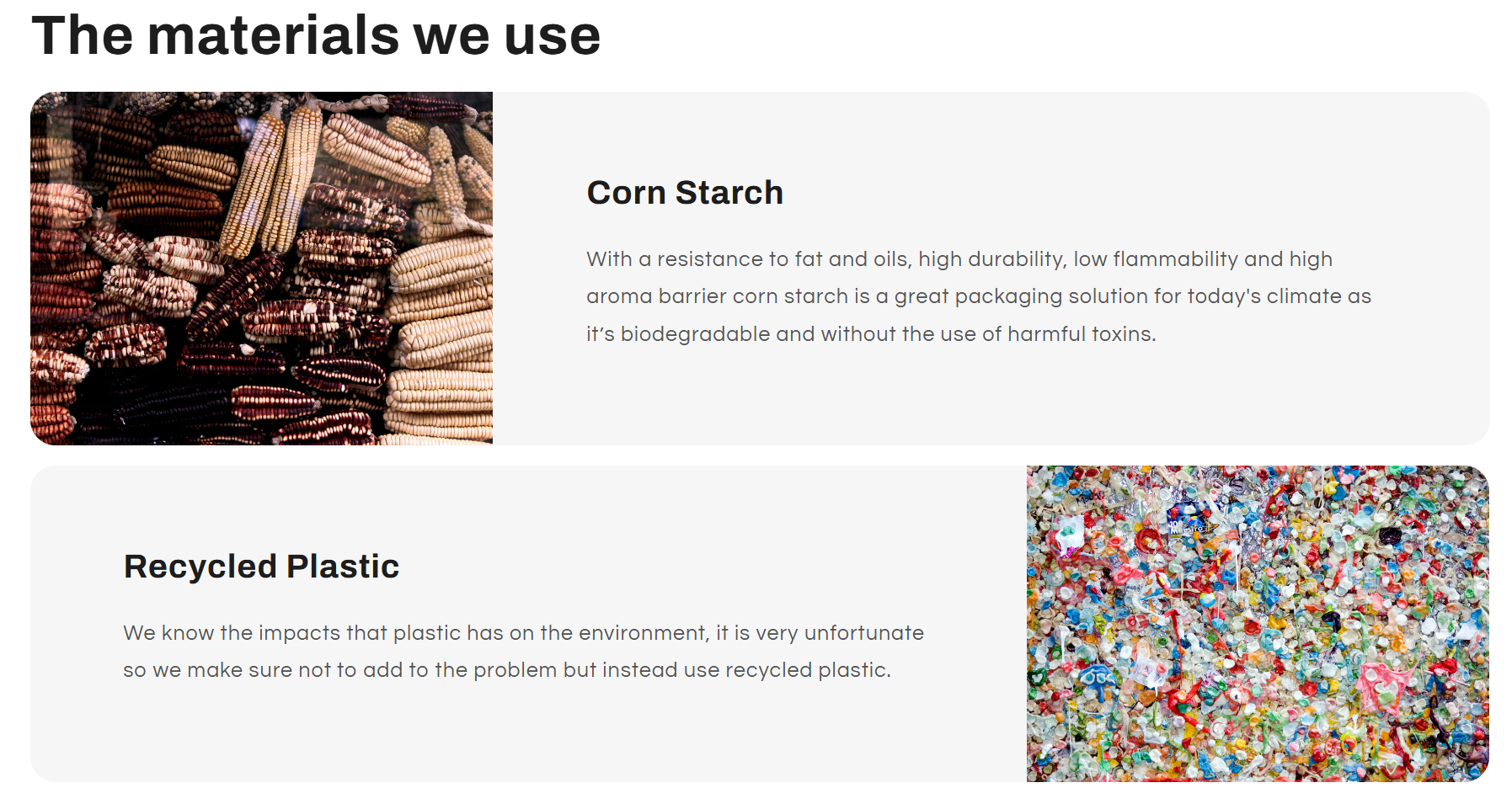Open the corn cobs photo

point(261,268)
